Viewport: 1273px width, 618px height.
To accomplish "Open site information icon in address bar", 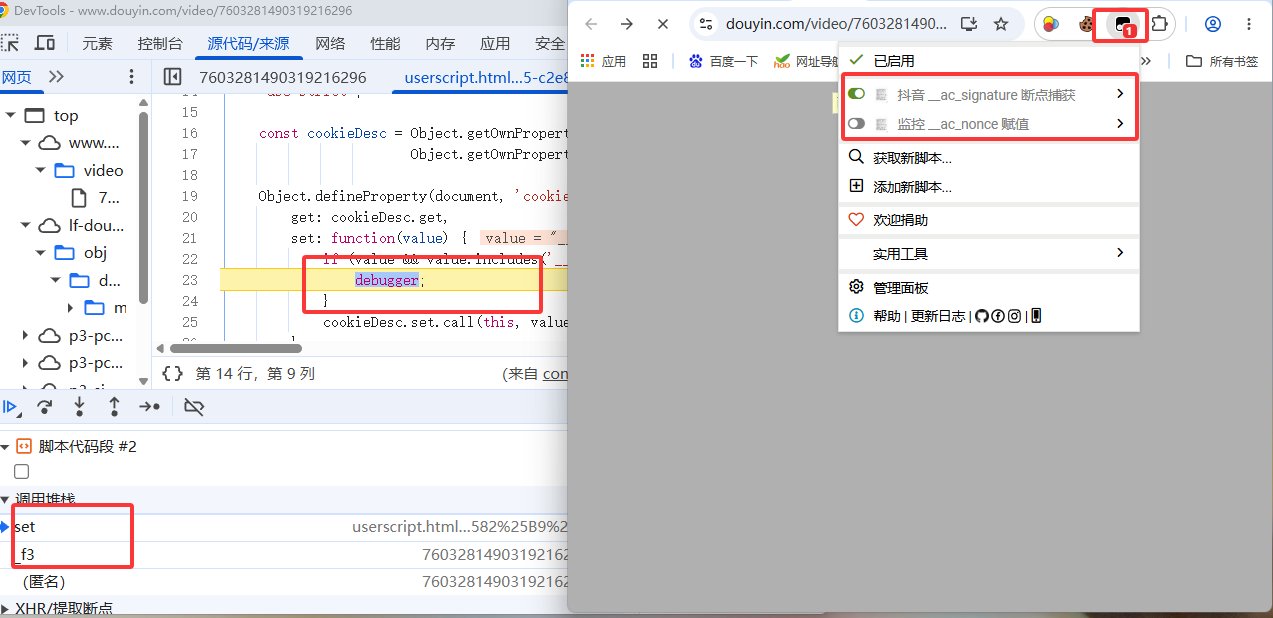I will (x=706, y=24).
